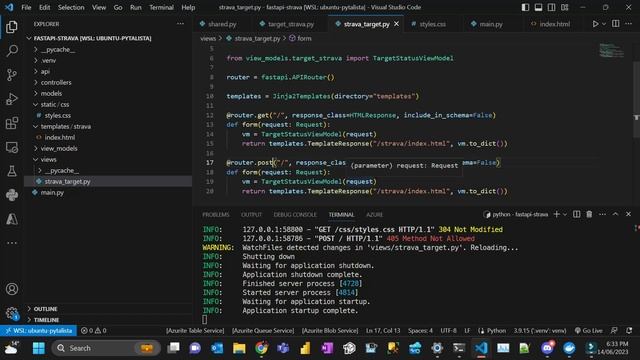Open the Terminal menu
Image resolution: width=640 pixels, height=360 pixels.
pos(161,7)
